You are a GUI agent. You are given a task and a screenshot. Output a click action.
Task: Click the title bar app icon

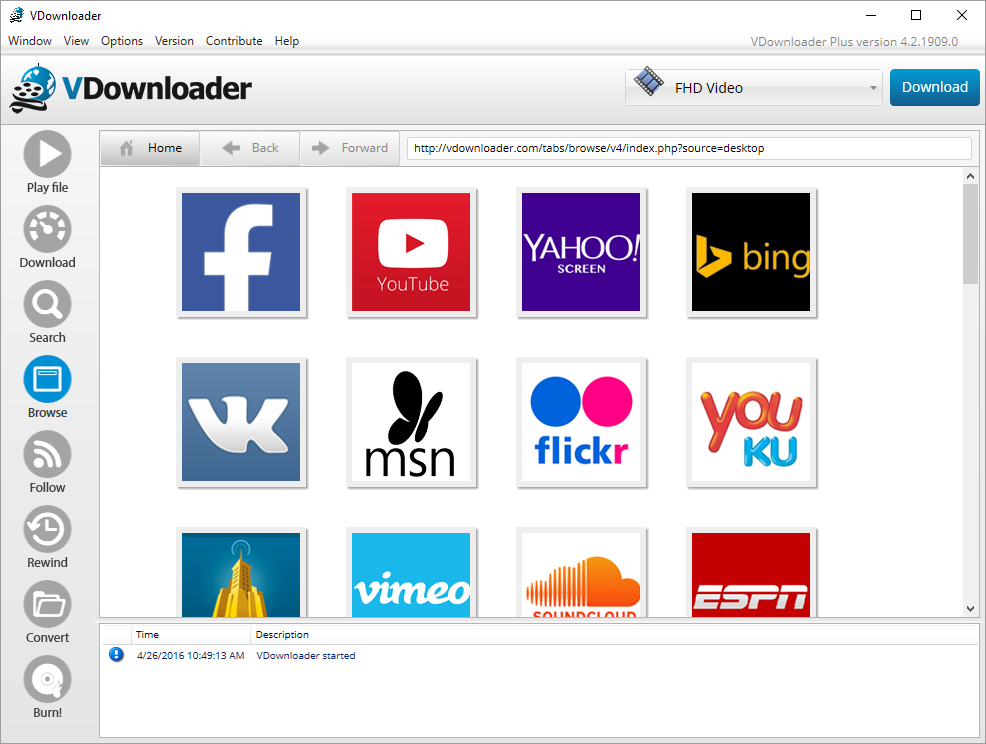point(16,15)
